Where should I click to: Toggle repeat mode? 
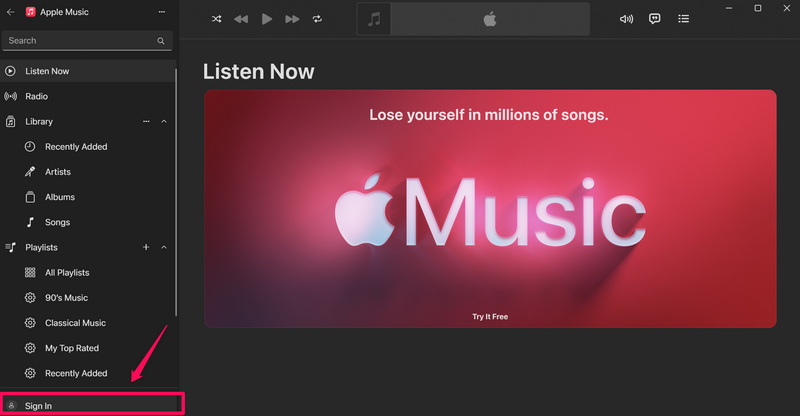(317, 19)
